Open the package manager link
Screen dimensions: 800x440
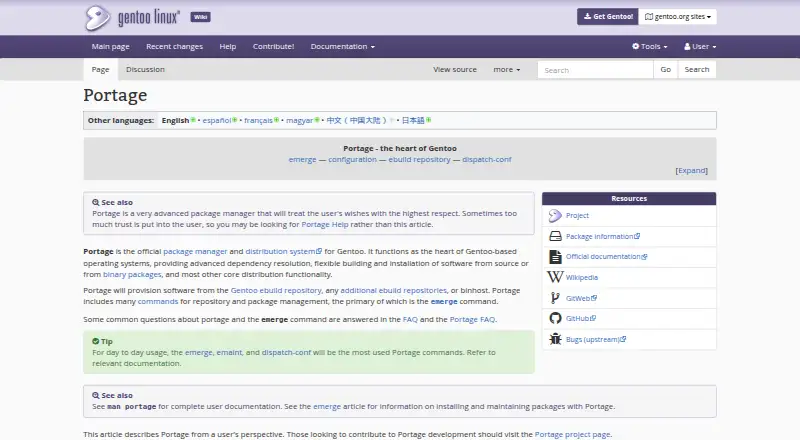pyautogui.click(x=195, y=251)
